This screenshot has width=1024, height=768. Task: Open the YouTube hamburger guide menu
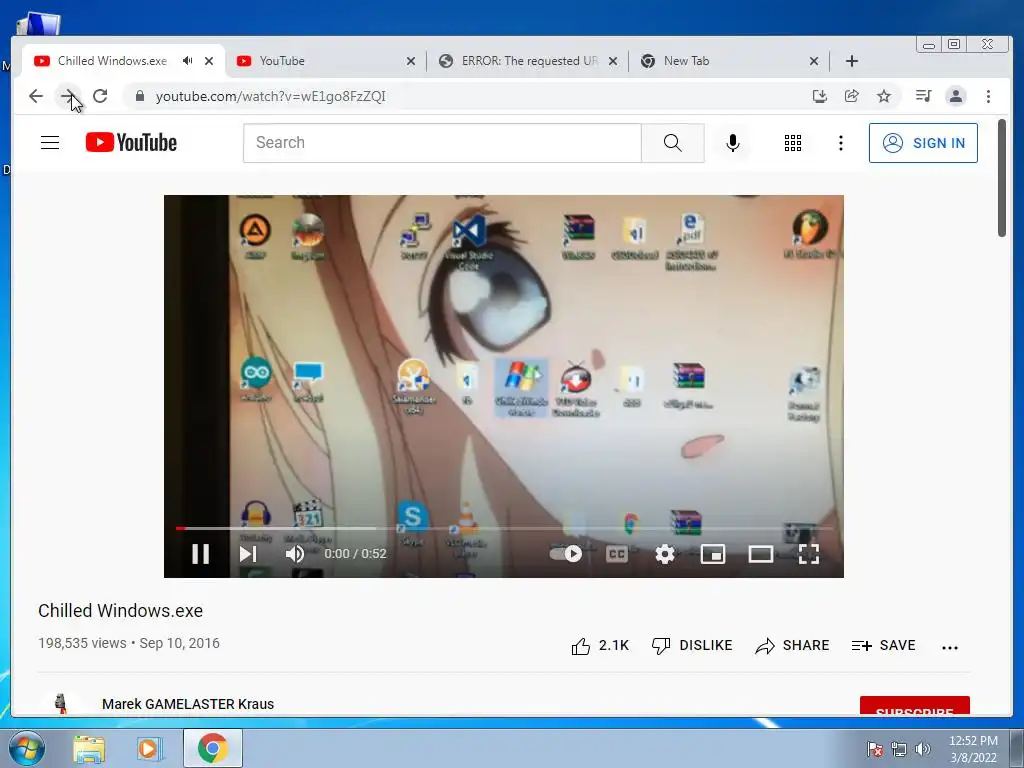click(50, 142)
